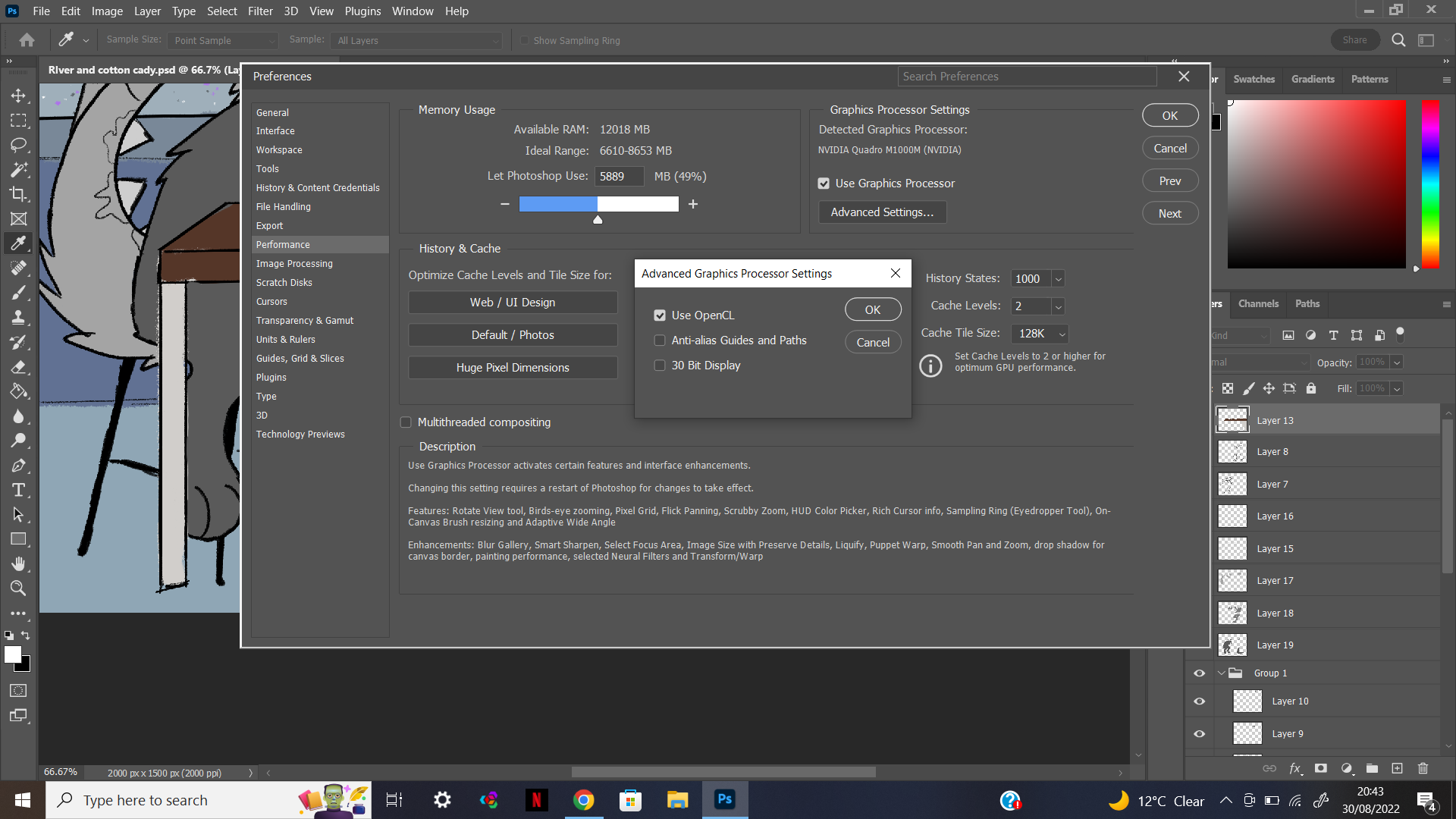
Task: Uncheck Use OpenCL
Action: tap(660, 315)
